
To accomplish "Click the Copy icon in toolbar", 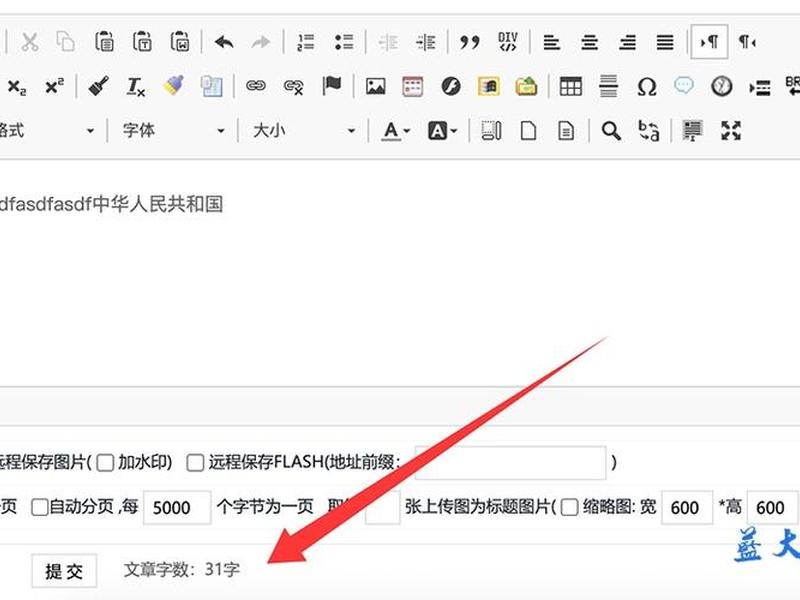I will (x=66, y=42).
